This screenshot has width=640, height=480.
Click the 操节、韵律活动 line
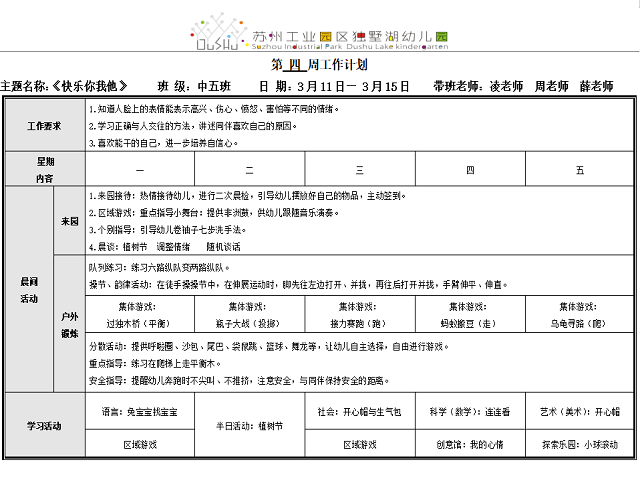pos(298,284)
